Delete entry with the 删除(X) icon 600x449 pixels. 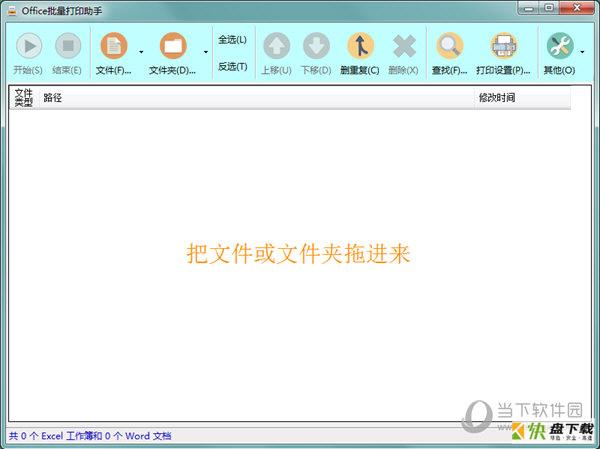pyautogui.click(x=404, y=46)
